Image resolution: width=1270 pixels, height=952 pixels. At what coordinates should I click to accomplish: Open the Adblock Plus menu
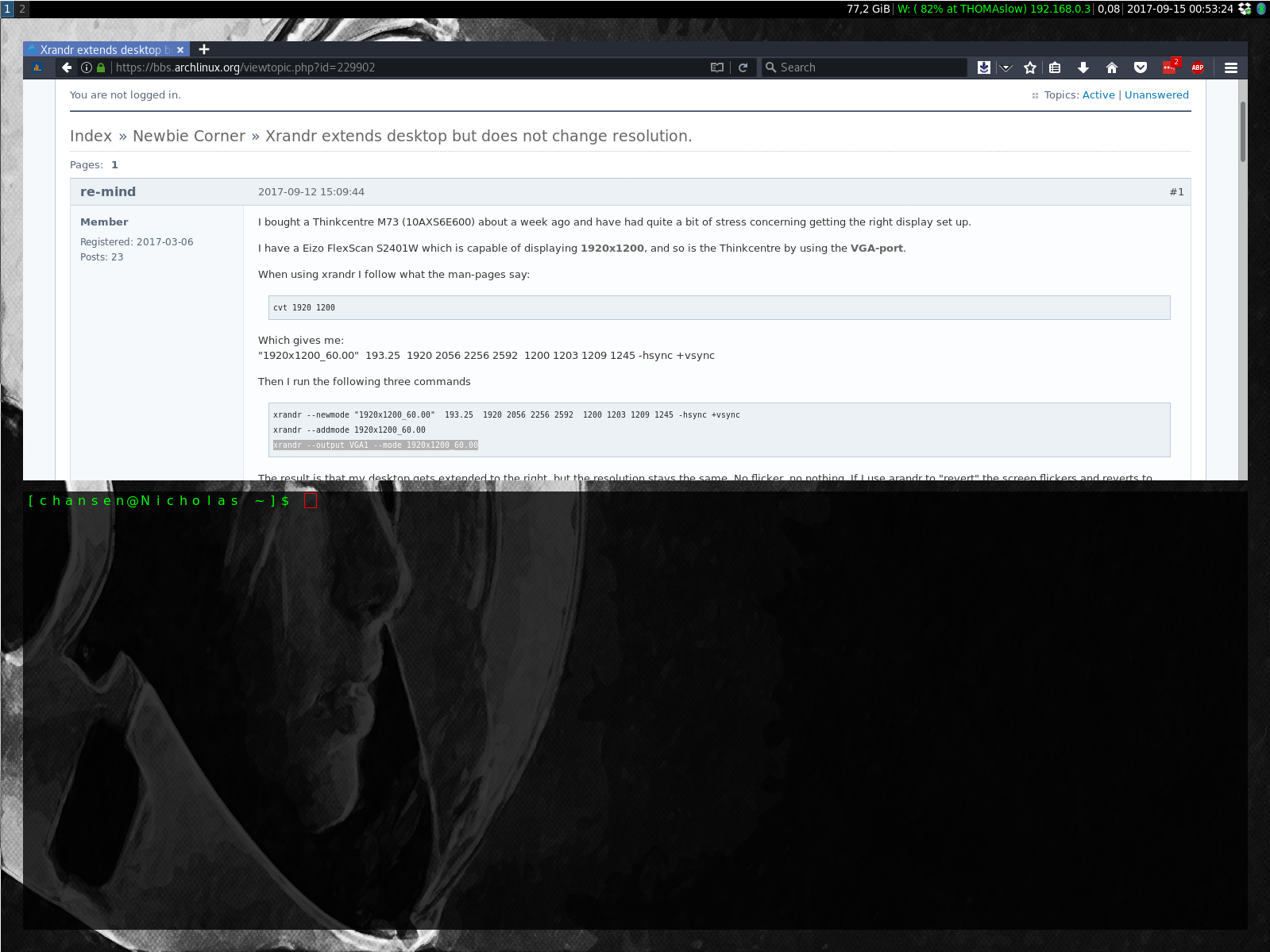[x=1198, y=67]
